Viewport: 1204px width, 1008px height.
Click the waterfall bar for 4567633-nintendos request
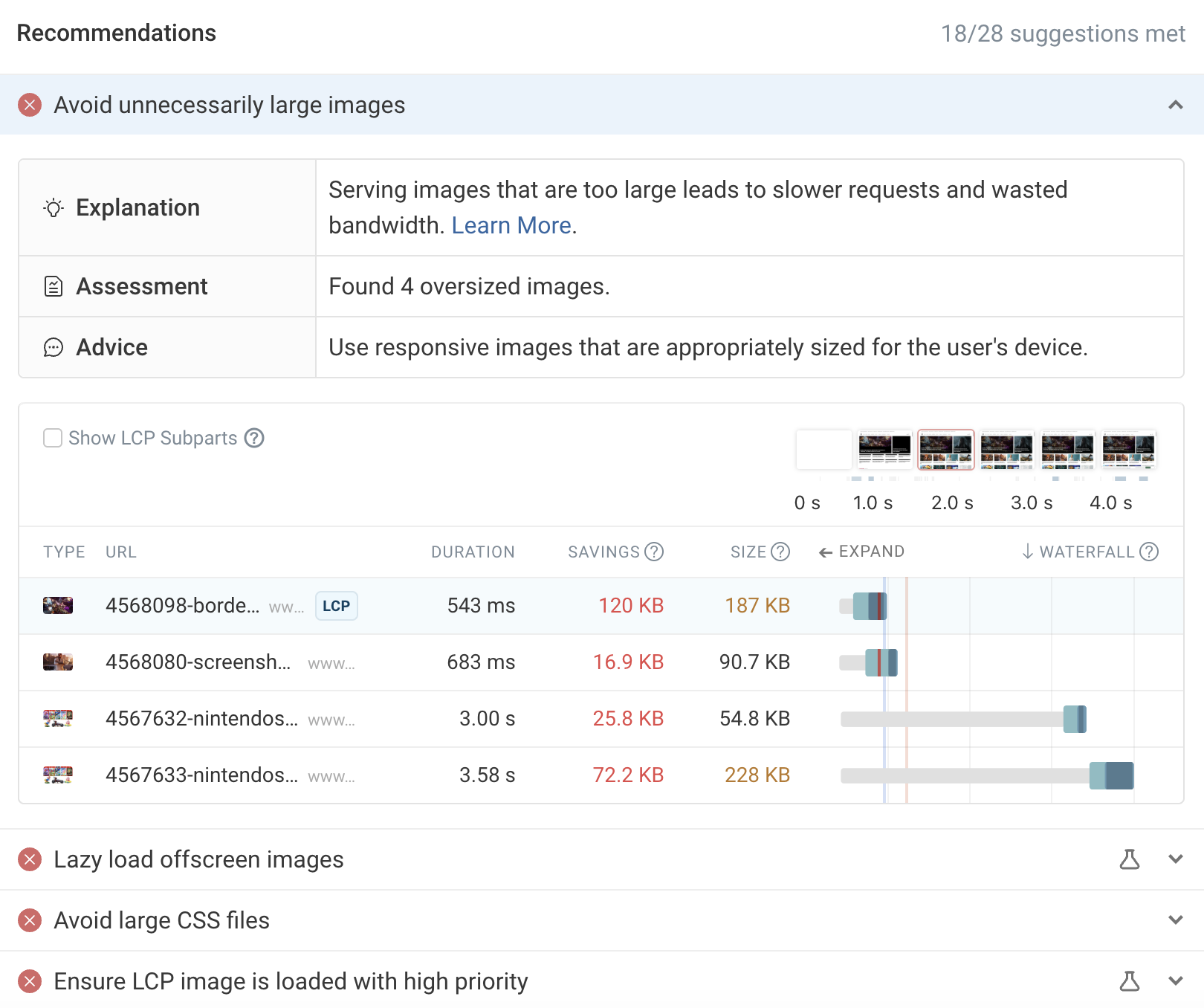click(1111, 775)
